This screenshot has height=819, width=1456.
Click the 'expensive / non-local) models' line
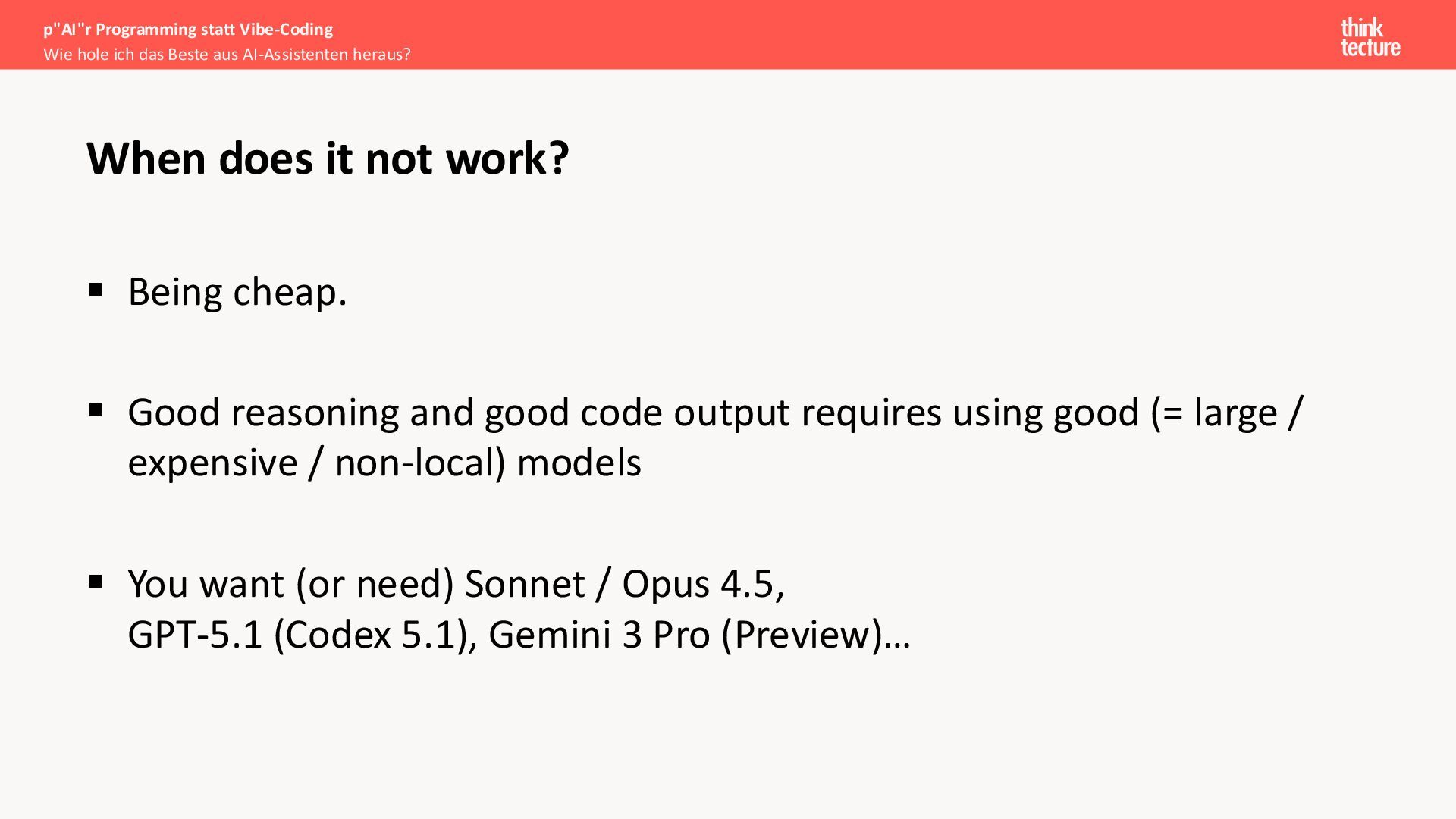pos(384,463)
